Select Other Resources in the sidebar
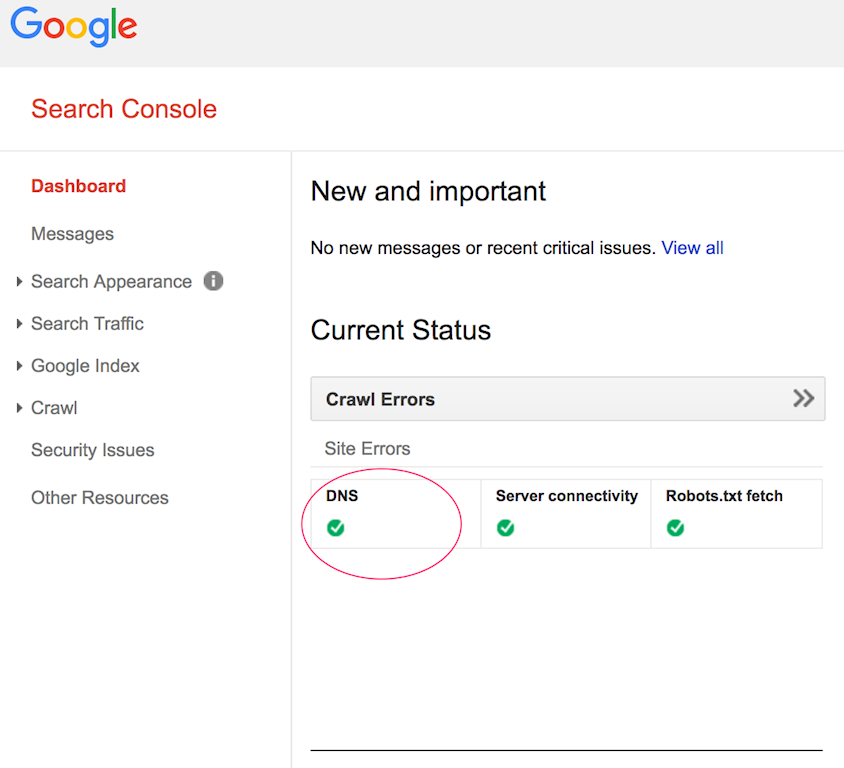844x768 pixels. (99, 498)
